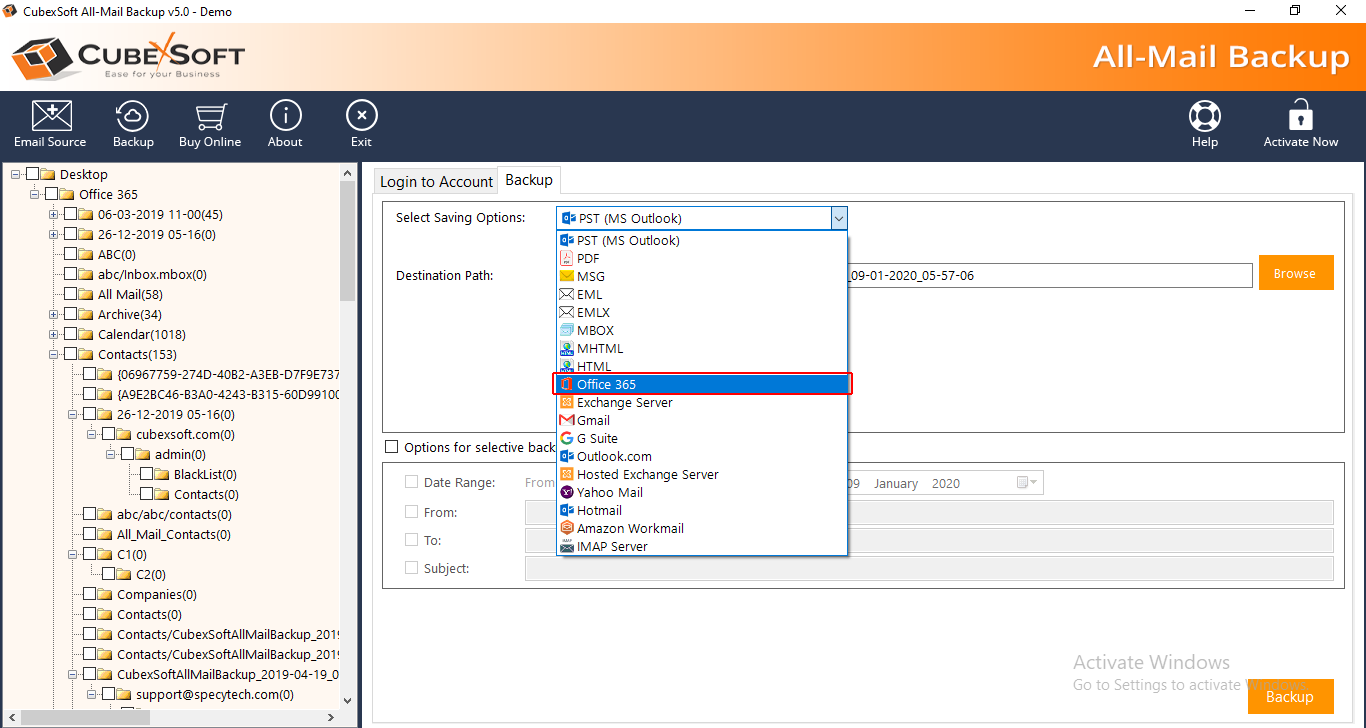
Task: Enable Options for selective backup checkbox
Action: pos(392,447)
